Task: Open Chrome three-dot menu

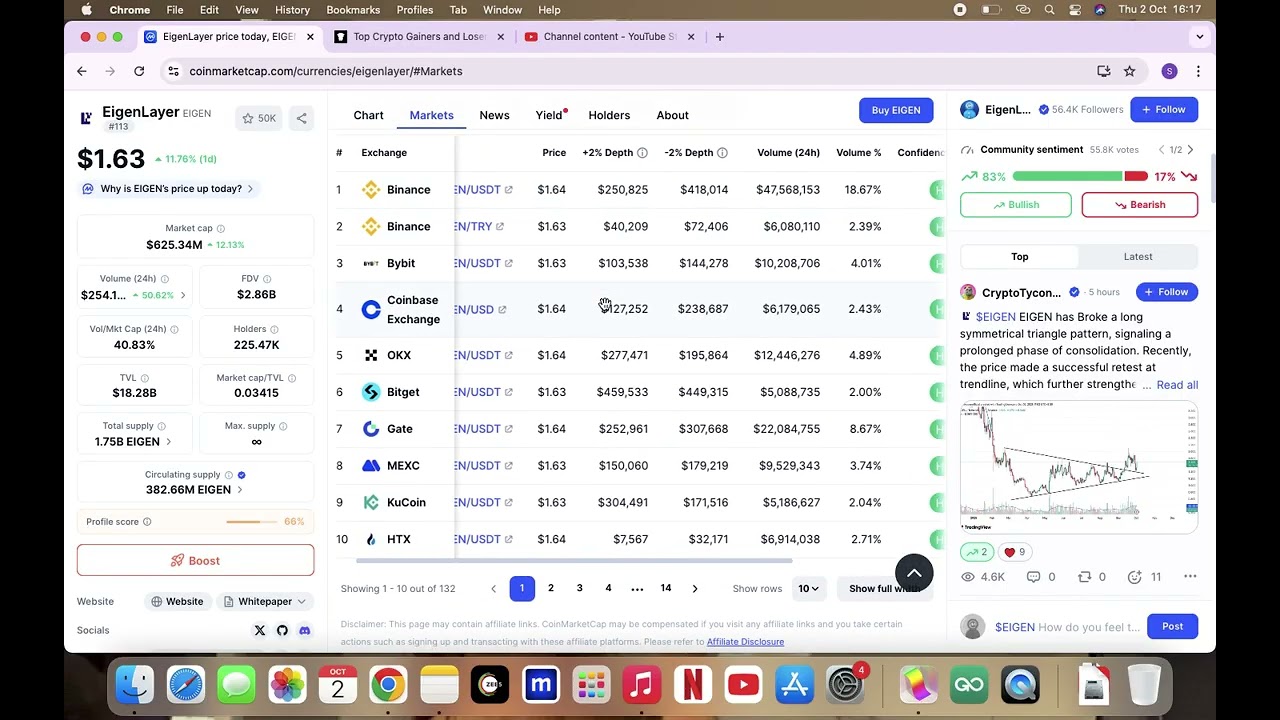Action: point(1198,71)
